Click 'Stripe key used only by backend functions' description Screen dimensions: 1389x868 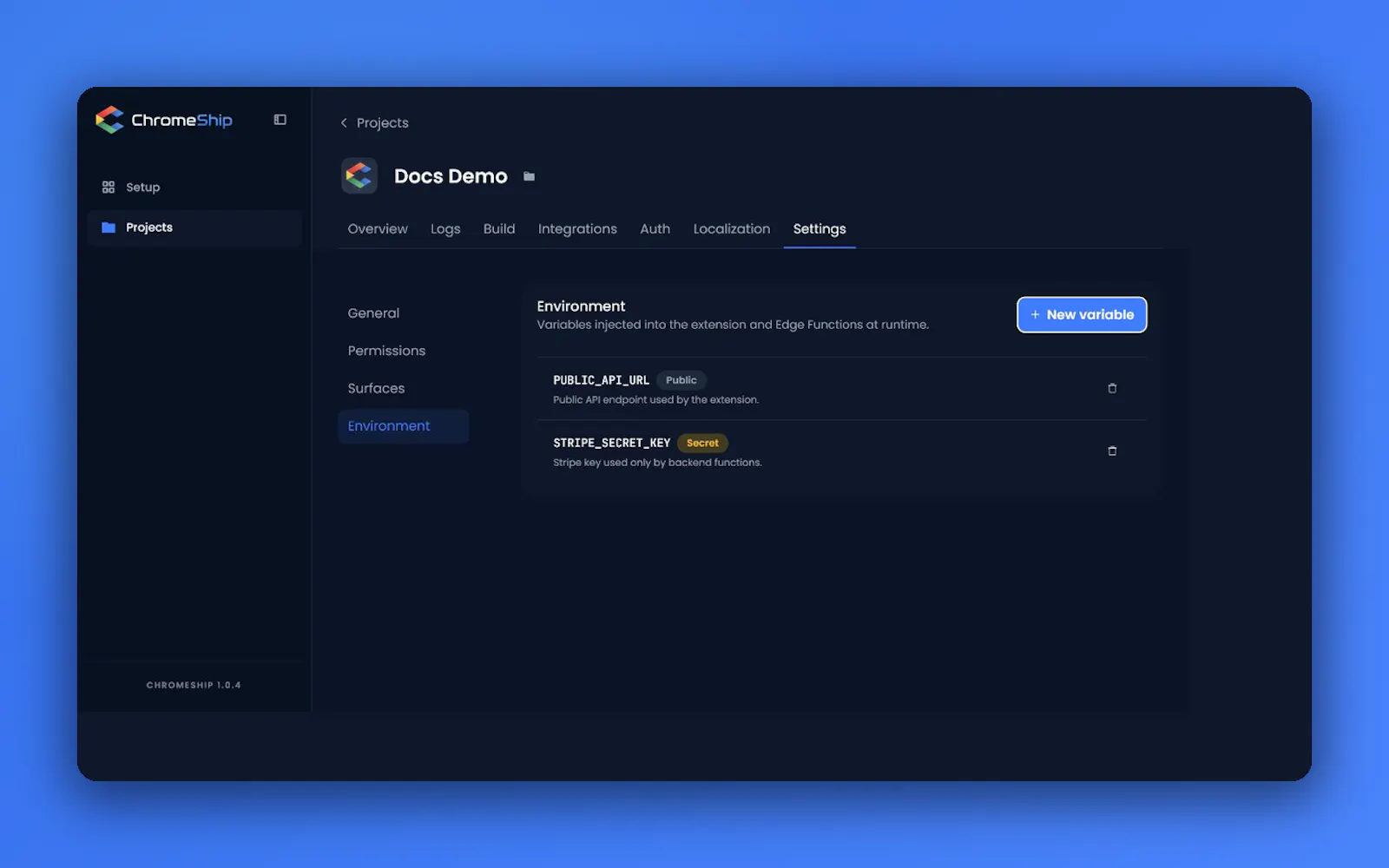pos(657,463)
